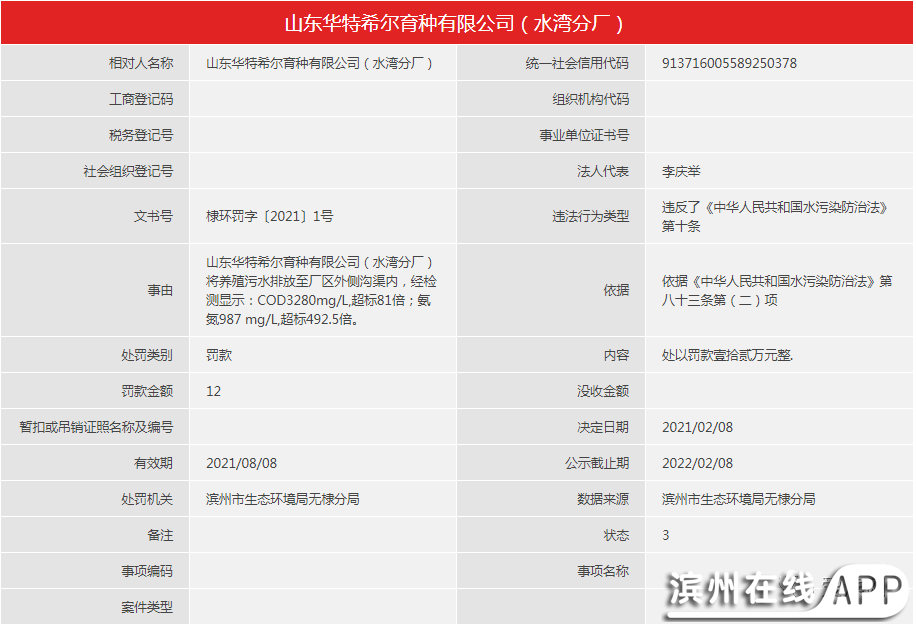Click the 统一社会信用代码 field label

tap(577, 63)
